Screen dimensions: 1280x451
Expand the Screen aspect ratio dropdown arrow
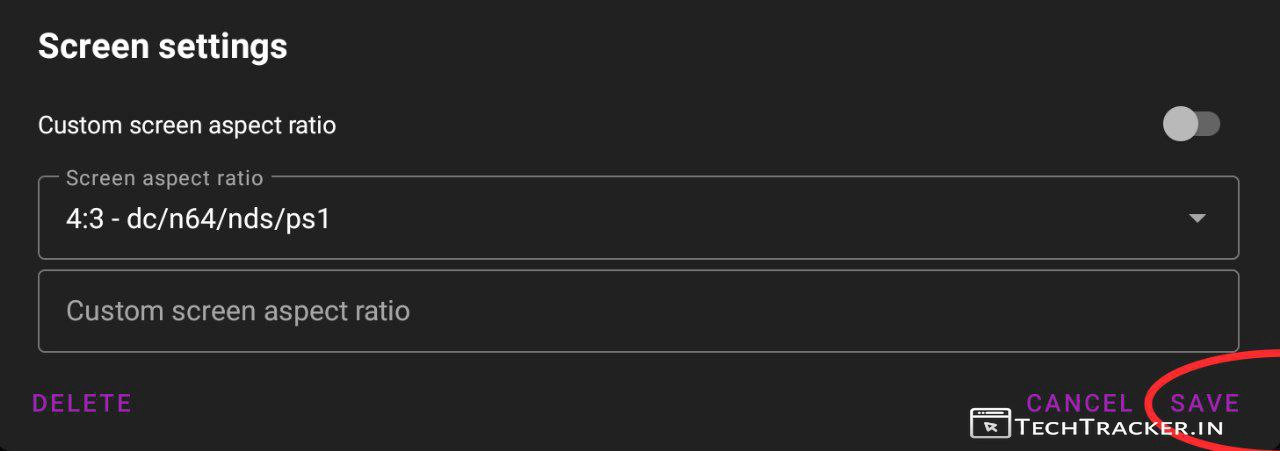coord(1197,218)
